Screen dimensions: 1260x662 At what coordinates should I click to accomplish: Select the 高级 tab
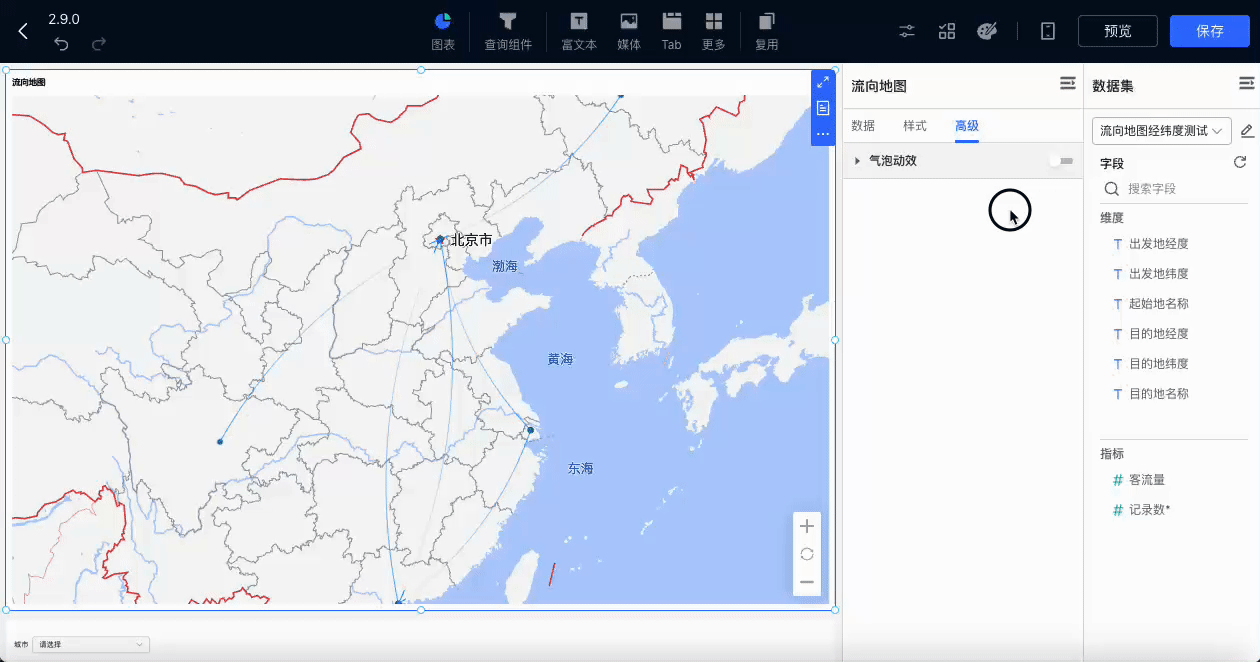(967, 126)
